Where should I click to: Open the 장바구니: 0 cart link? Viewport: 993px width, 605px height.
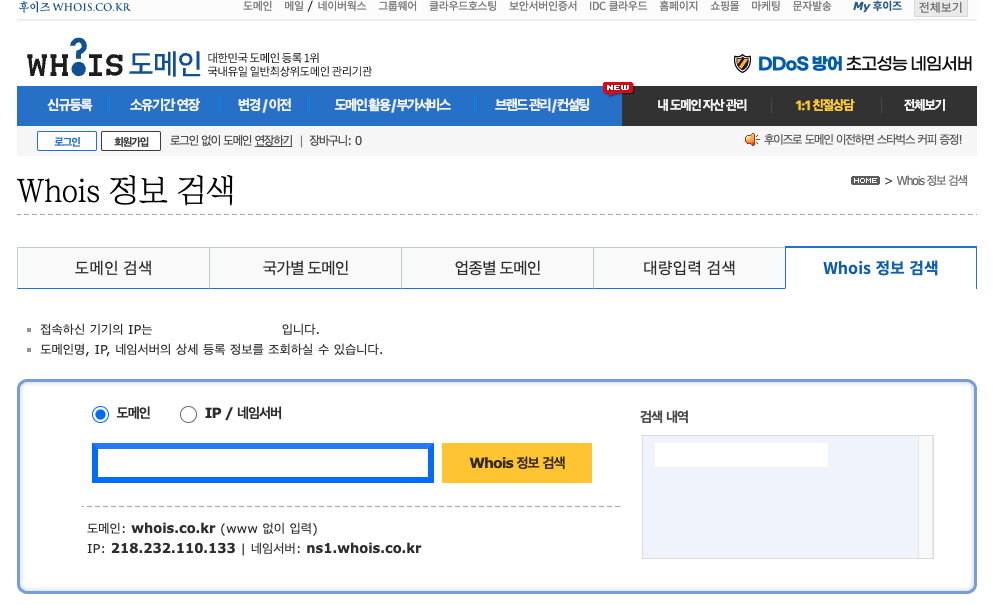pyautogui.click(x=335, y=141)
